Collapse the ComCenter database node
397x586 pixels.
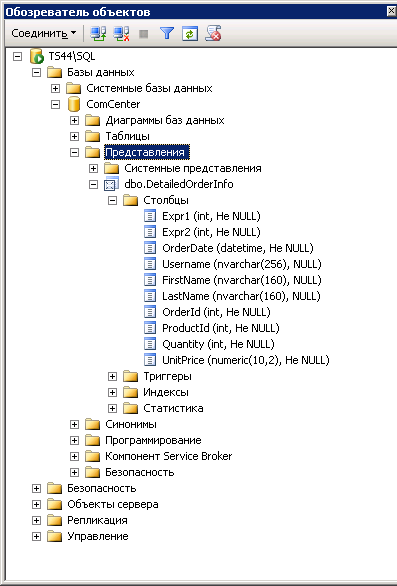pos(55,105)
